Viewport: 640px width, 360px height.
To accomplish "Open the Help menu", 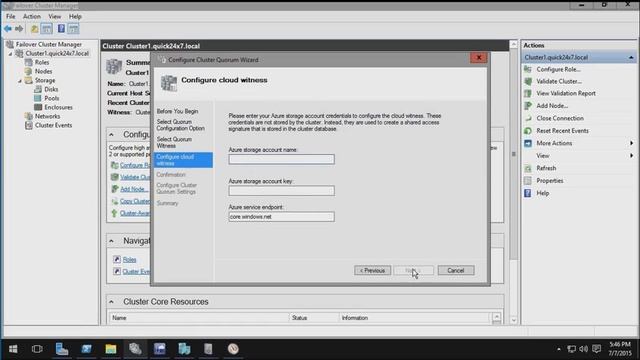I will [75, 16].
